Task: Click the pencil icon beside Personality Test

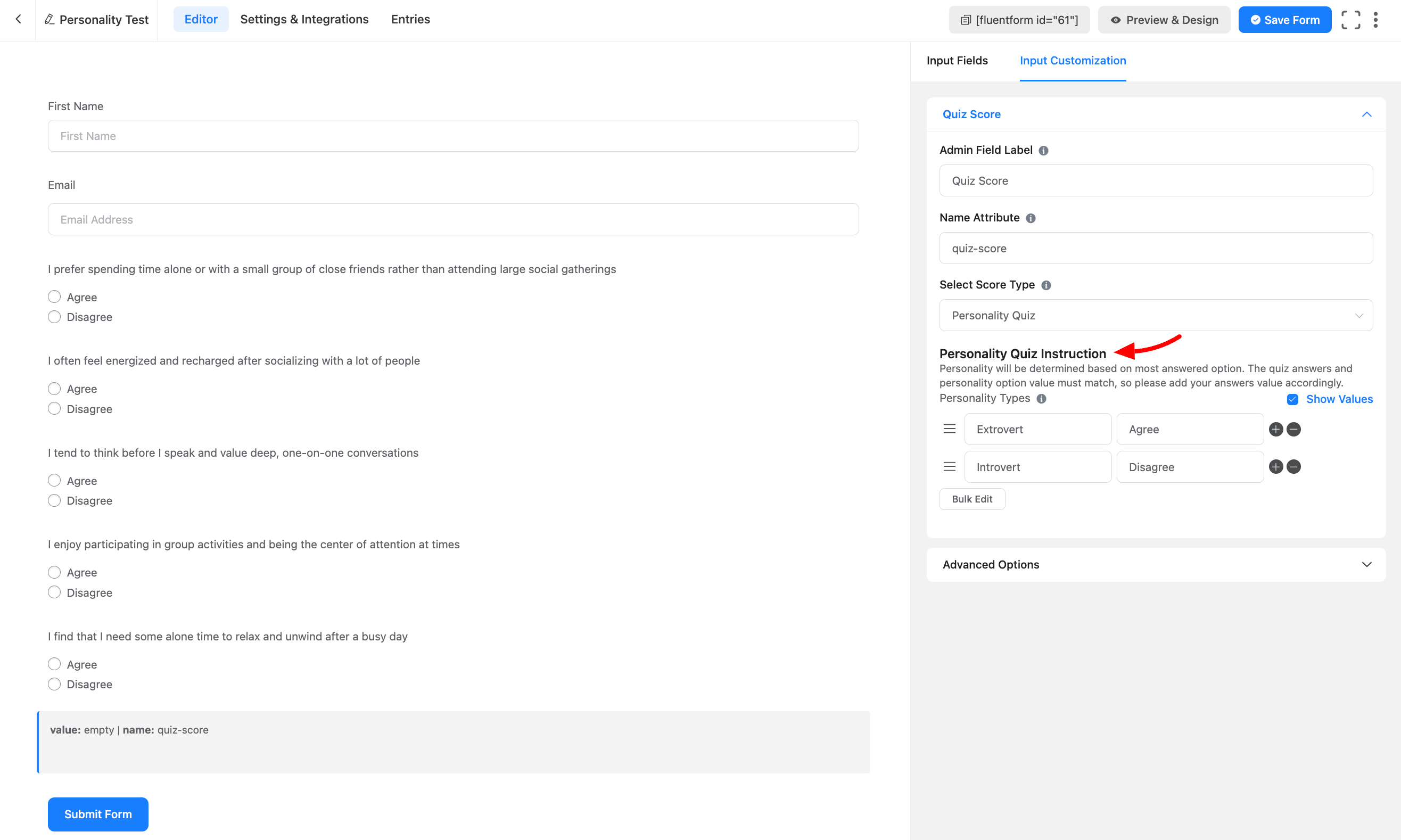Action: pyautogui.click(x=49, y=19)
